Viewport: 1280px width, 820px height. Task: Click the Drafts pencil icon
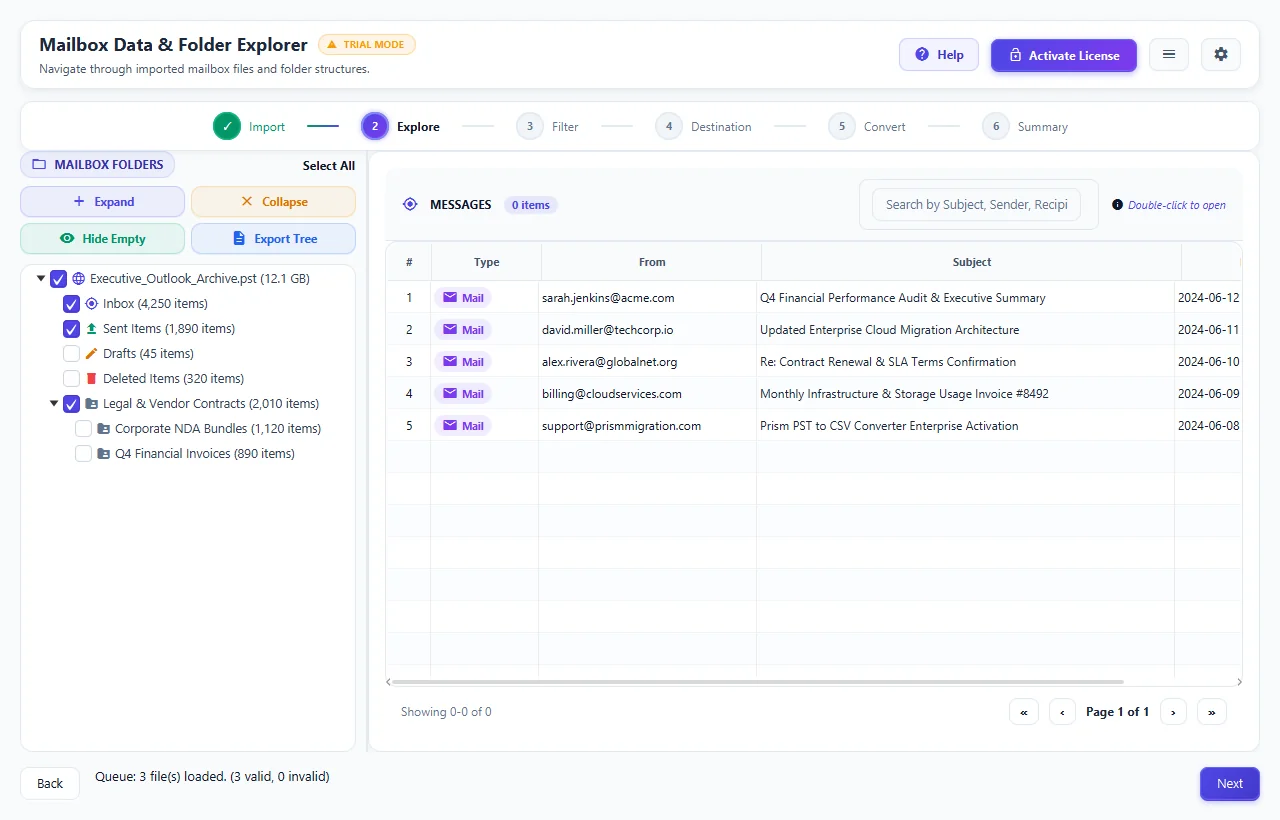[92, 353]
